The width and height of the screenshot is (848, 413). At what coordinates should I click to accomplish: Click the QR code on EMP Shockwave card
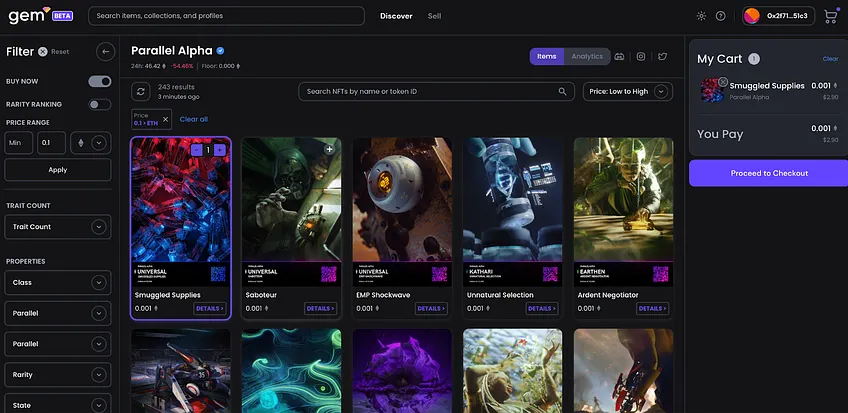coord(440,274)
